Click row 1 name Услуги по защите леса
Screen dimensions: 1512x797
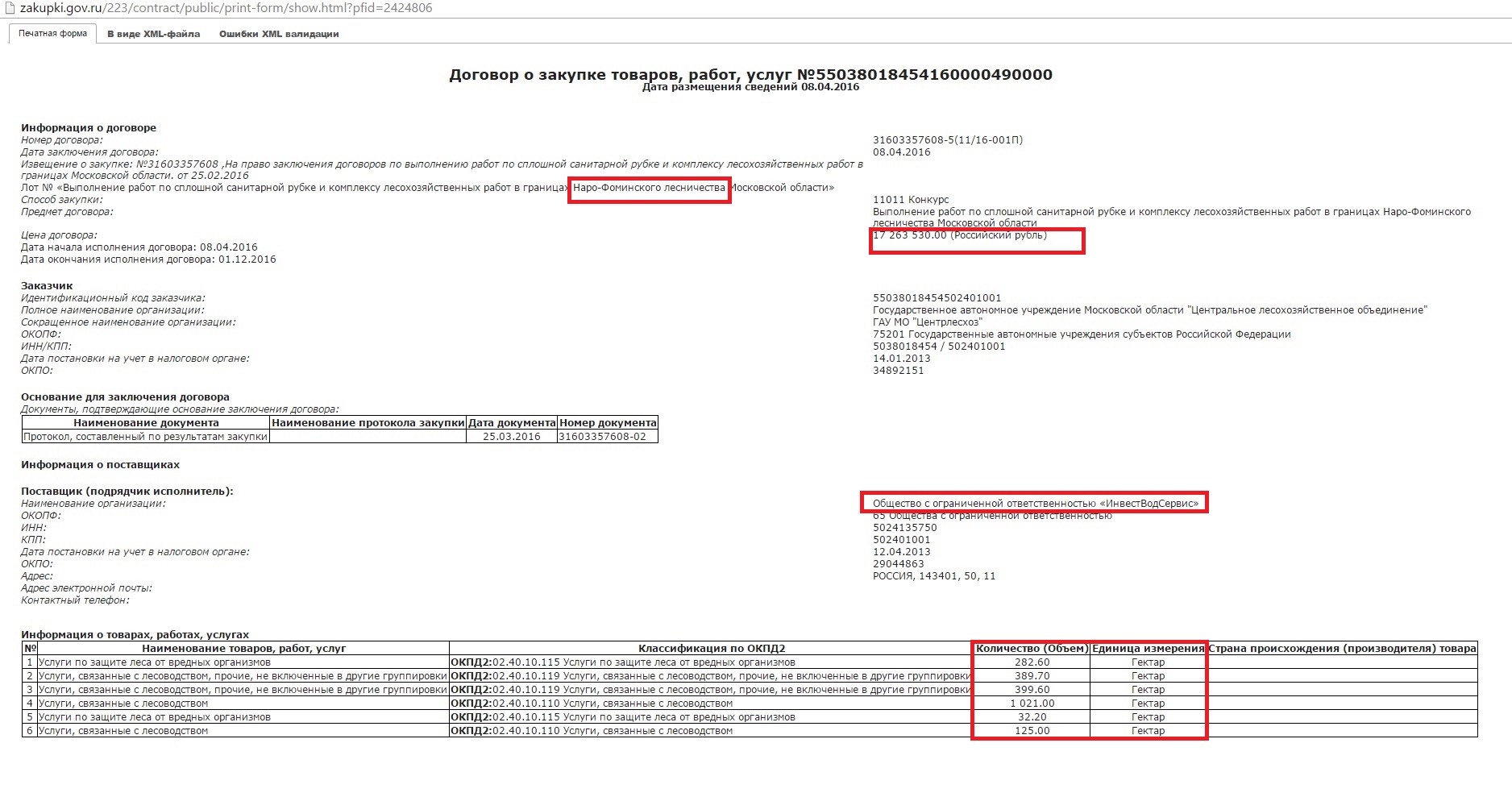(x=243, y=662)
